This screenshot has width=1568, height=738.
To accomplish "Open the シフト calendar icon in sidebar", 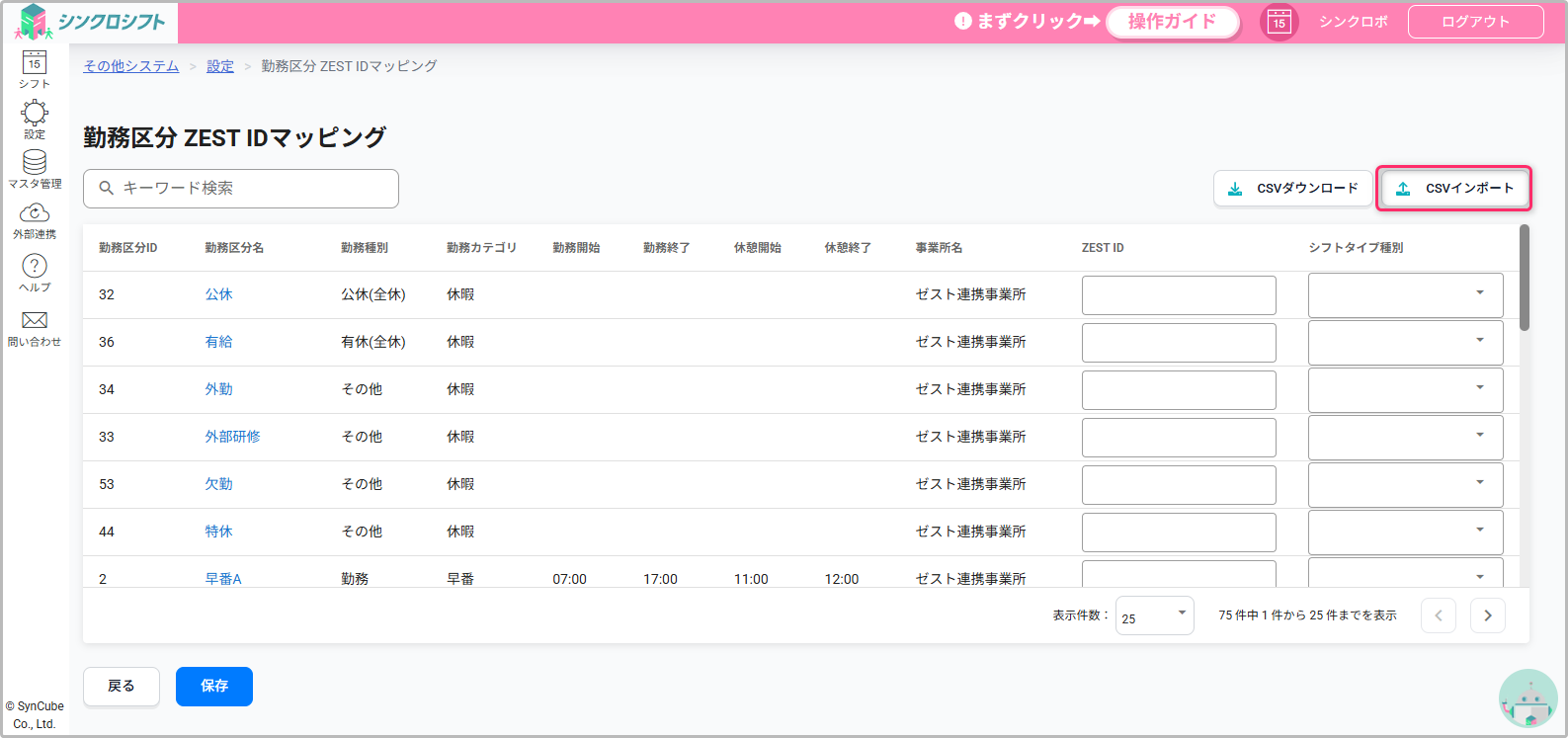I will (35, 69).
